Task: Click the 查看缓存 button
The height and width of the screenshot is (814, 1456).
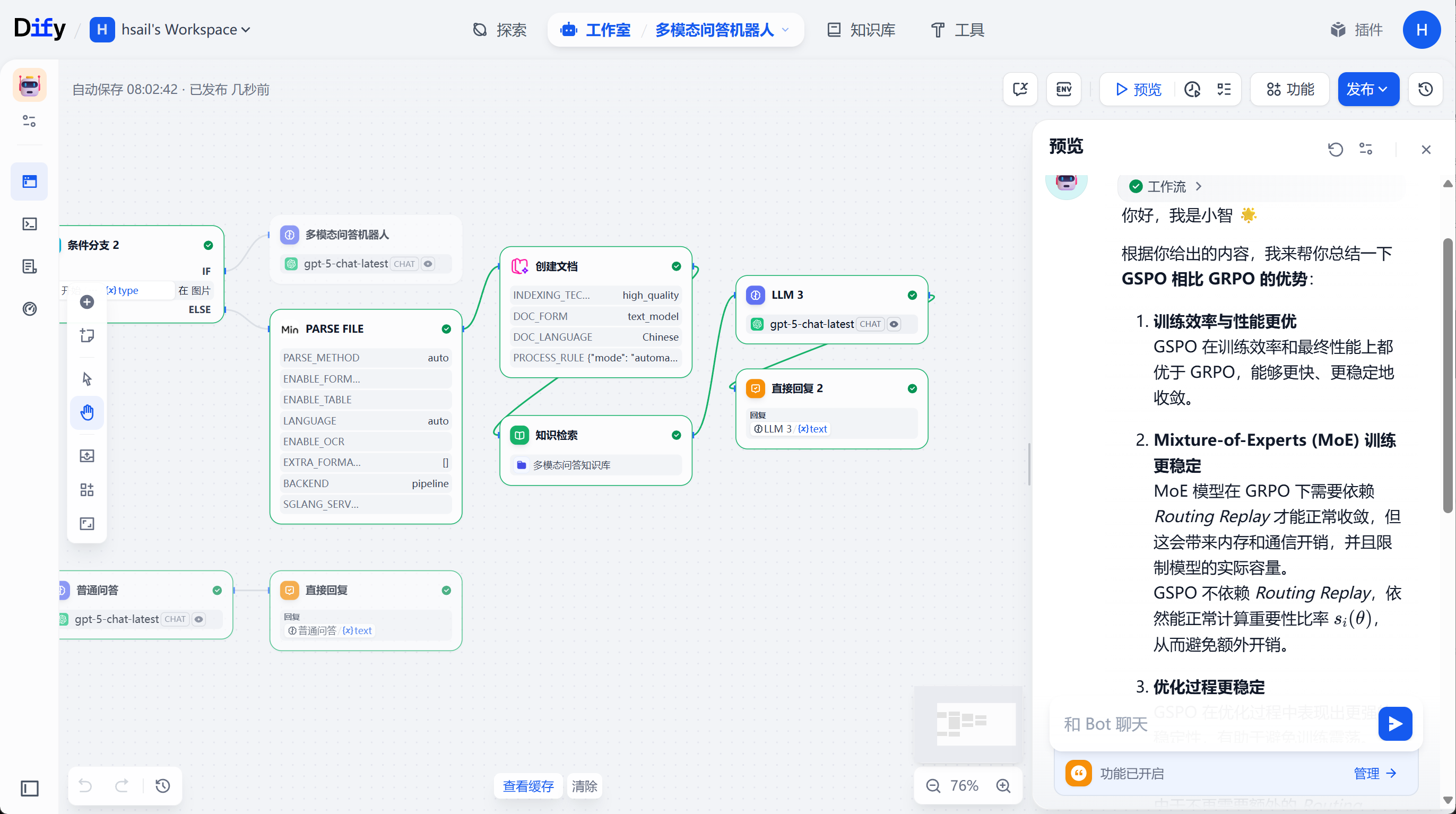Action: (528, 786)
